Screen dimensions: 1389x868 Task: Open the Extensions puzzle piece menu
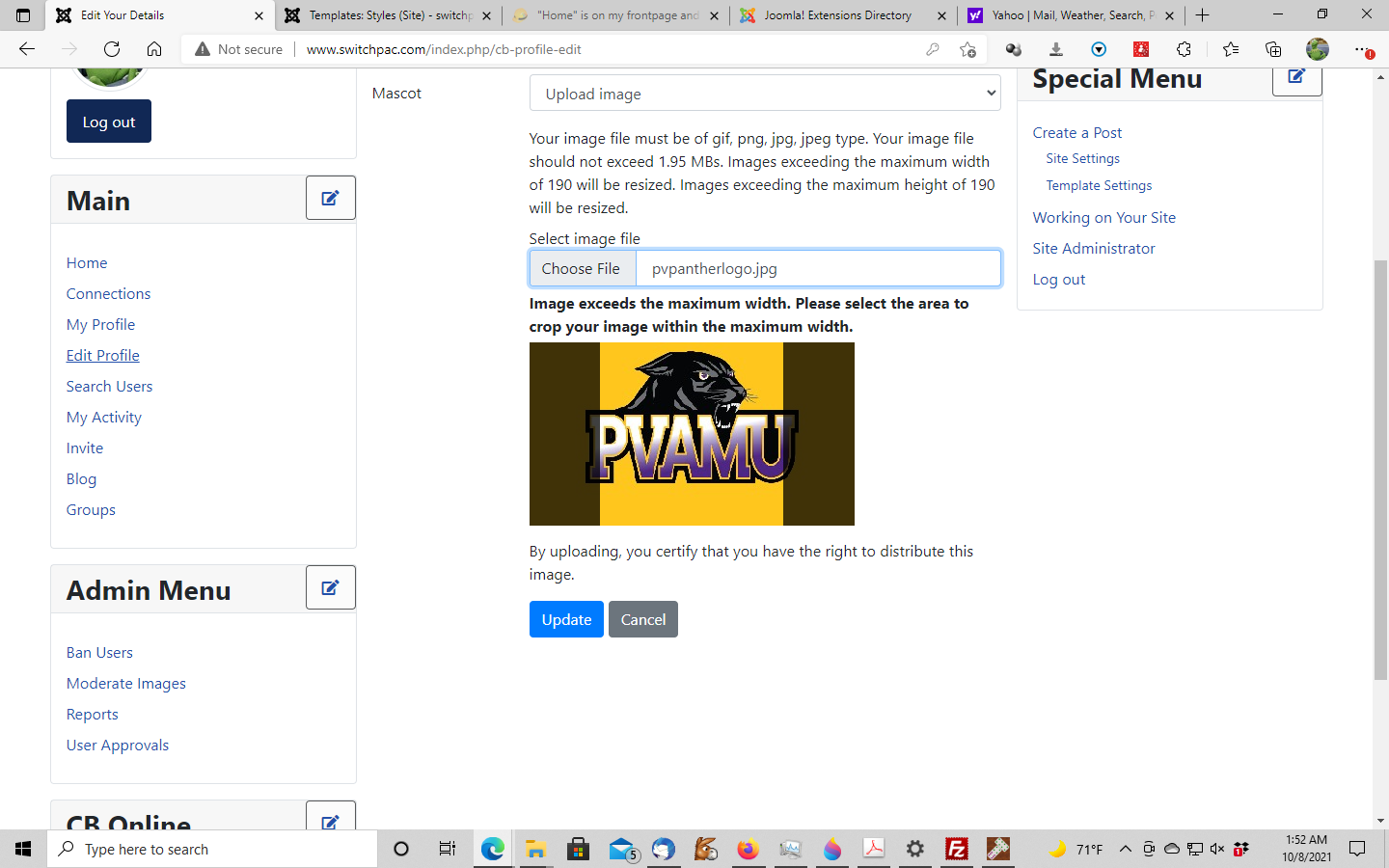[1184, 49]
